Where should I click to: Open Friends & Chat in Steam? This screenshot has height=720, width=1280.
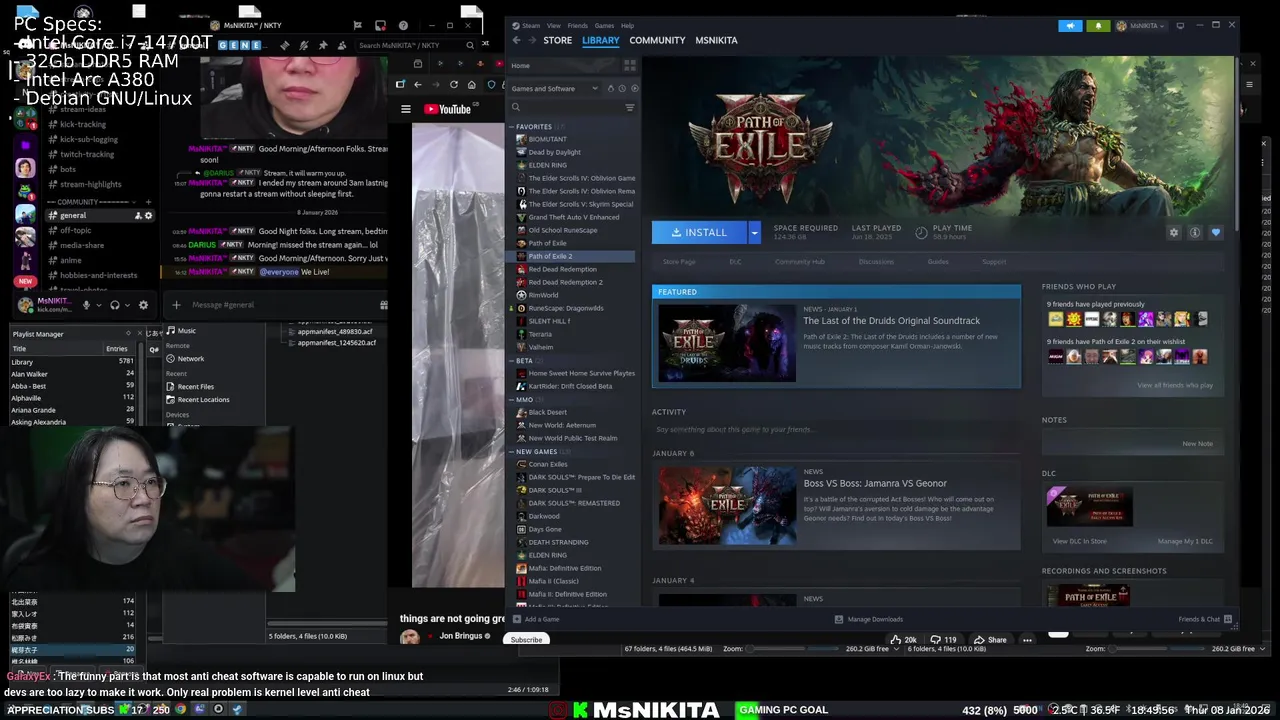(1205, 619)
